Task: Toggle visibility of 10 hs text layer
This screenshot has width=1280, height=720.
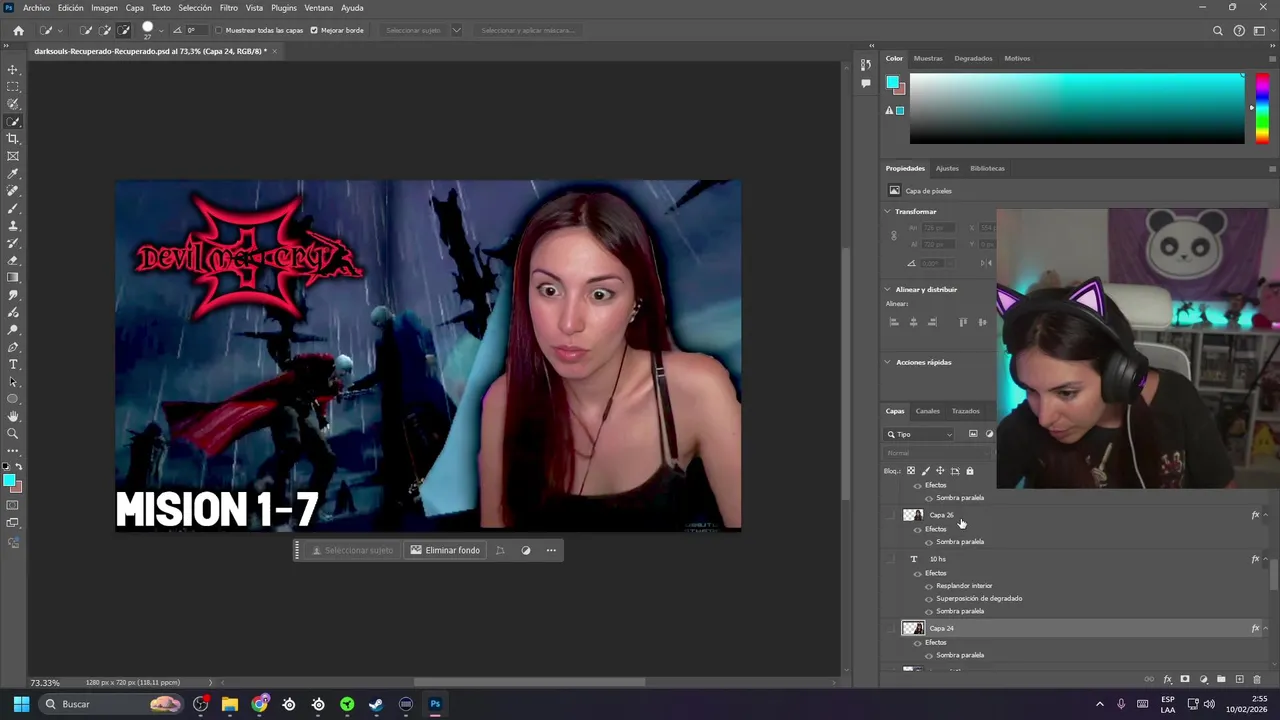Action: click(891, 559)
